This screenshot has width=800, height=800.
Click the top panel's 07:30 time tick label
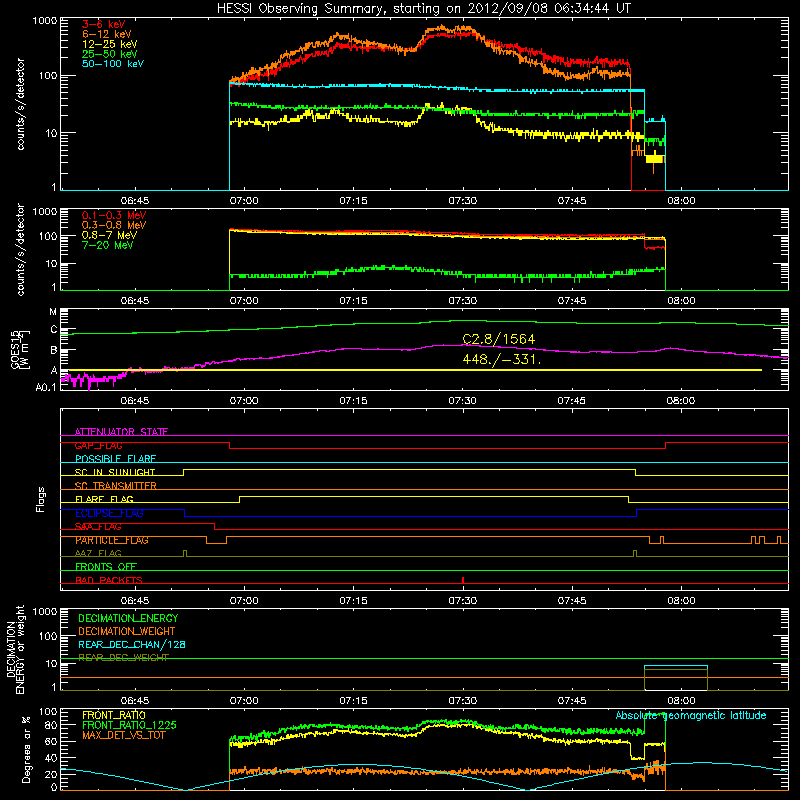pos(463,201)
